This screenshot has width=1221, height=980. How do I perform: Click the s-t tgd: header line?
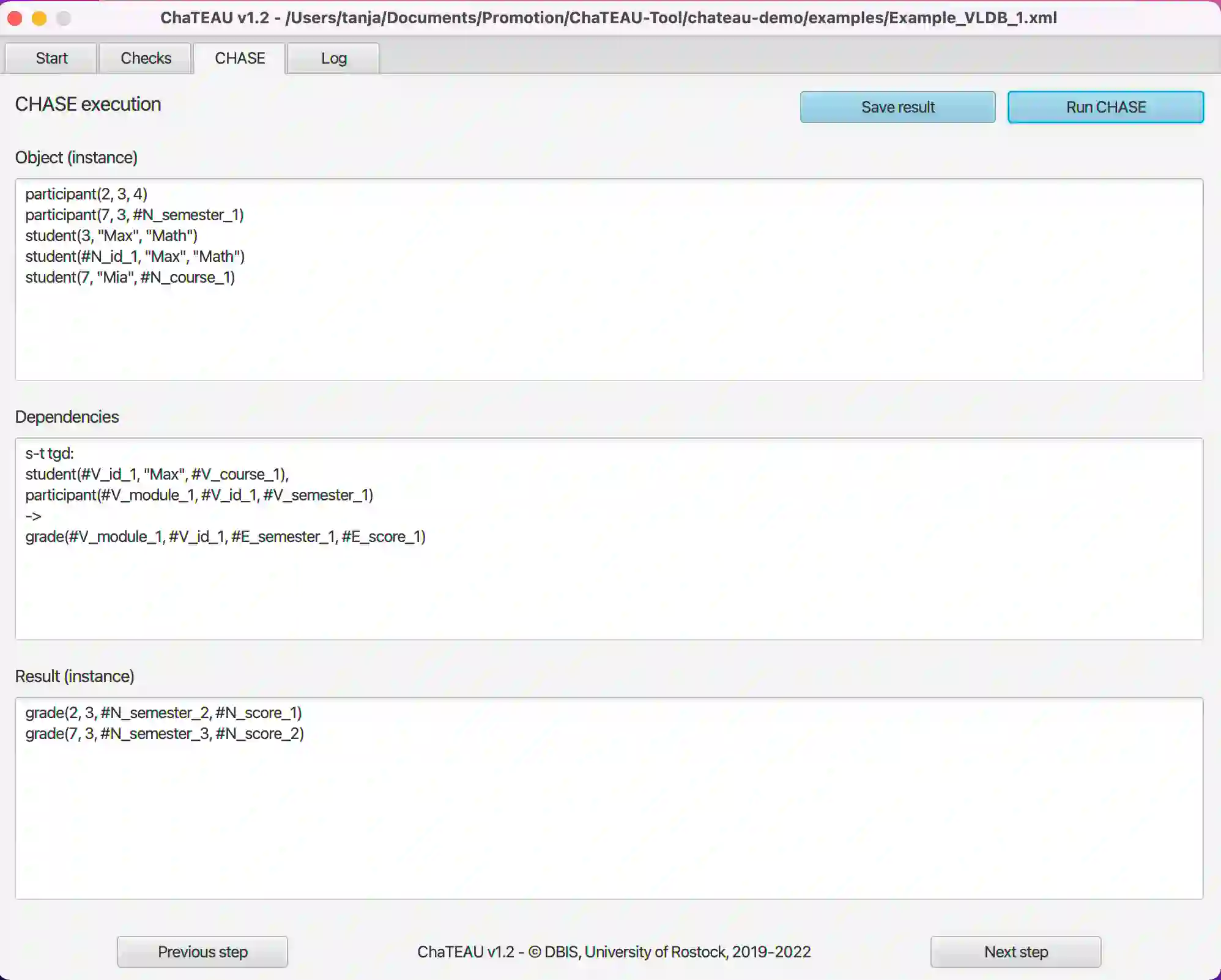[50, 453]
